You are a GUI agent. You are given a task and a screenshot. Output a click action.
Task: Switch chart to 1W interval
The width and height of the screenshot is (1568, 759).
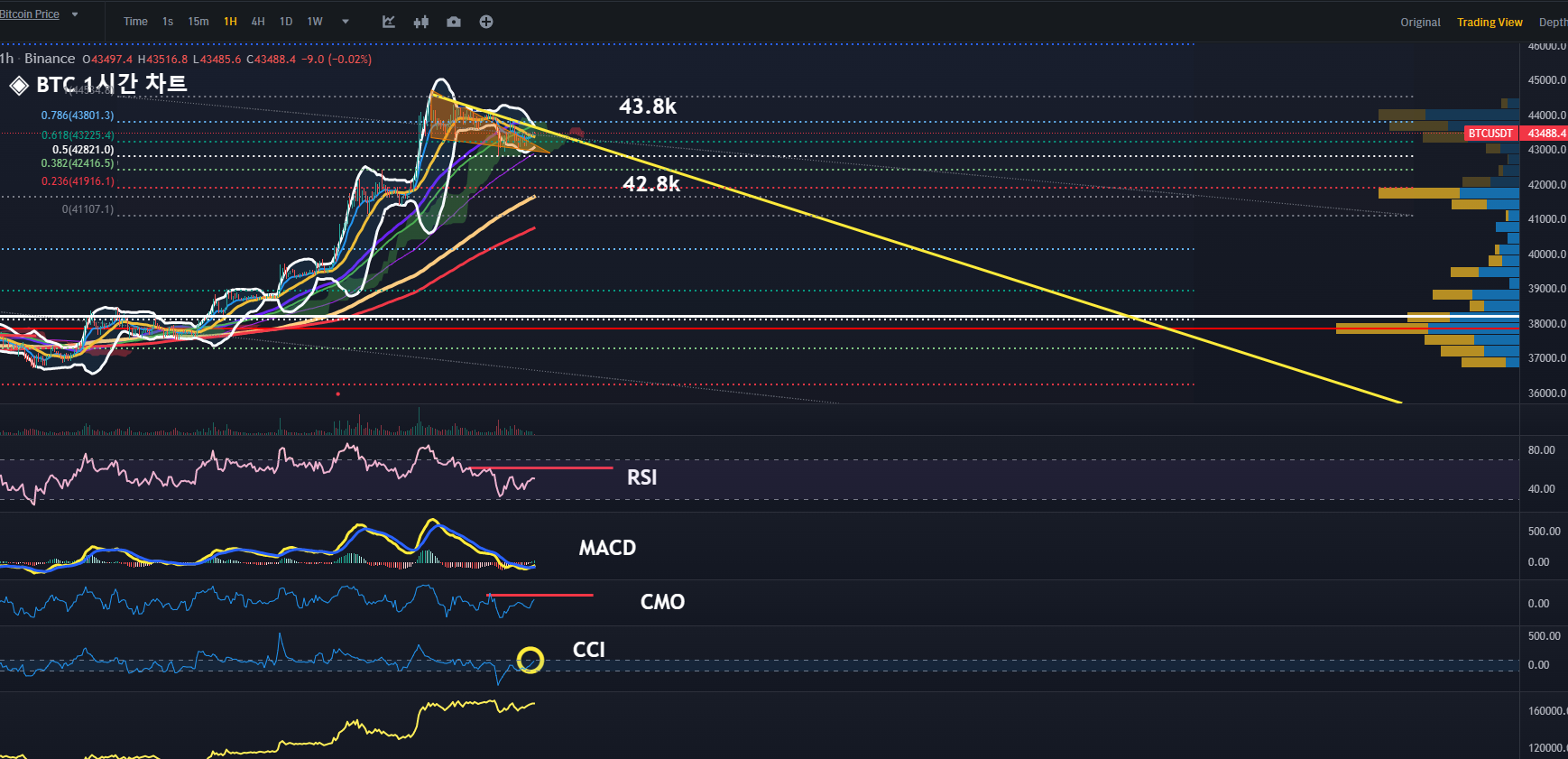(315, 22)
